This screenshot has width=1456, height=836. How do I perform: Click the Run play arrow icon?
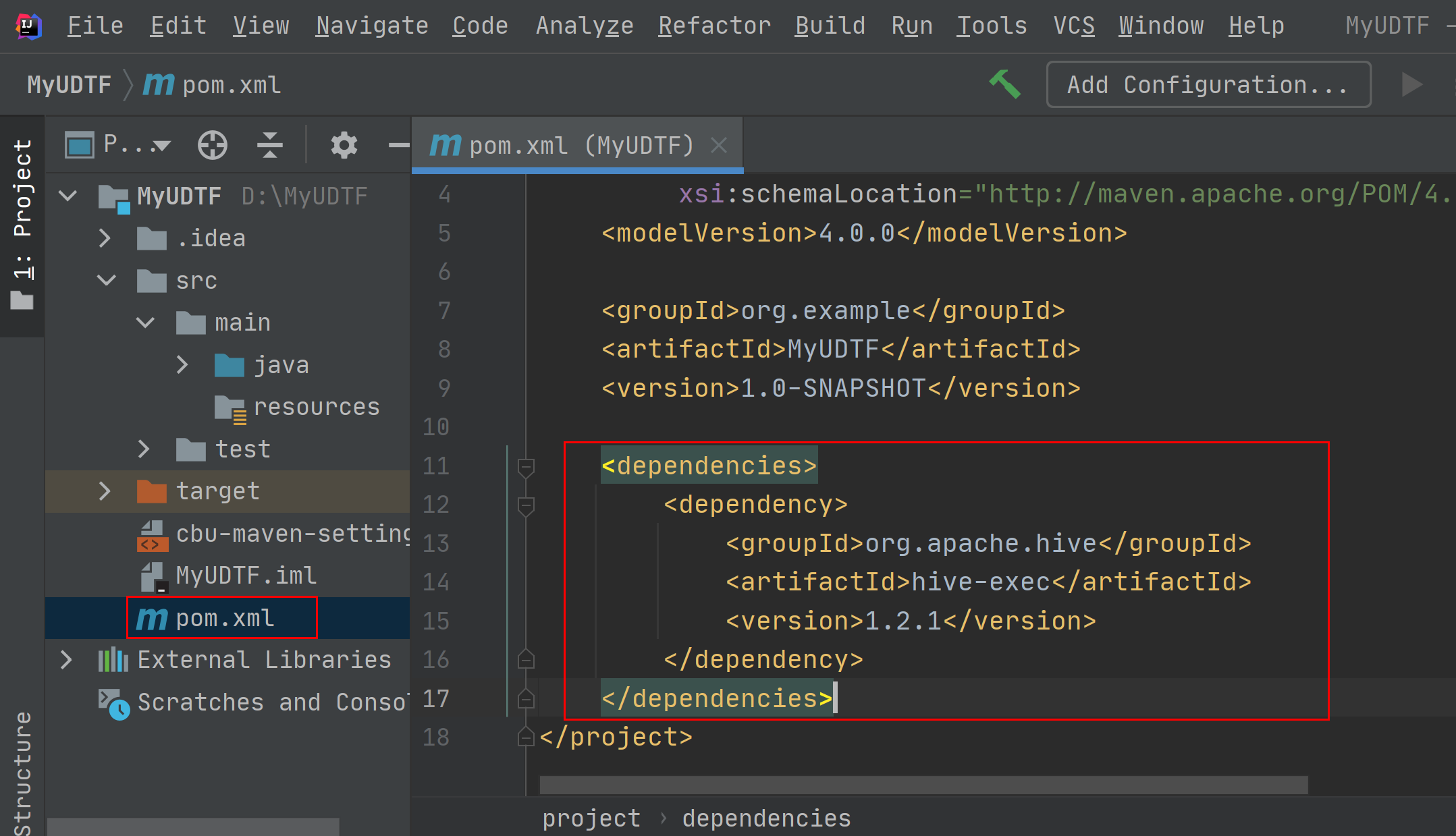(x=1411, y=85)
